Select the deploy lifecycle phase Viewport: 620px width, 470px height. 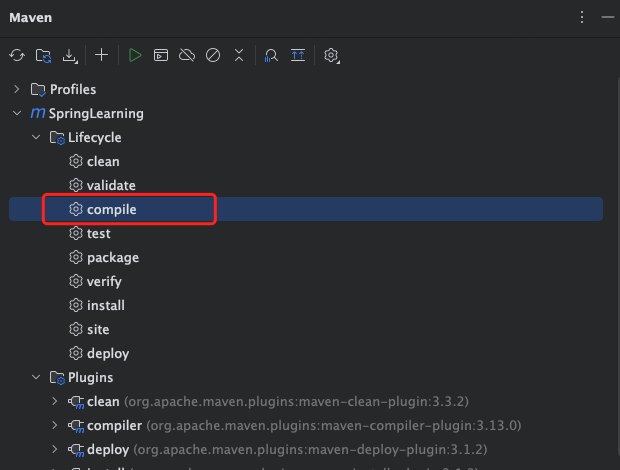point(108,354)
